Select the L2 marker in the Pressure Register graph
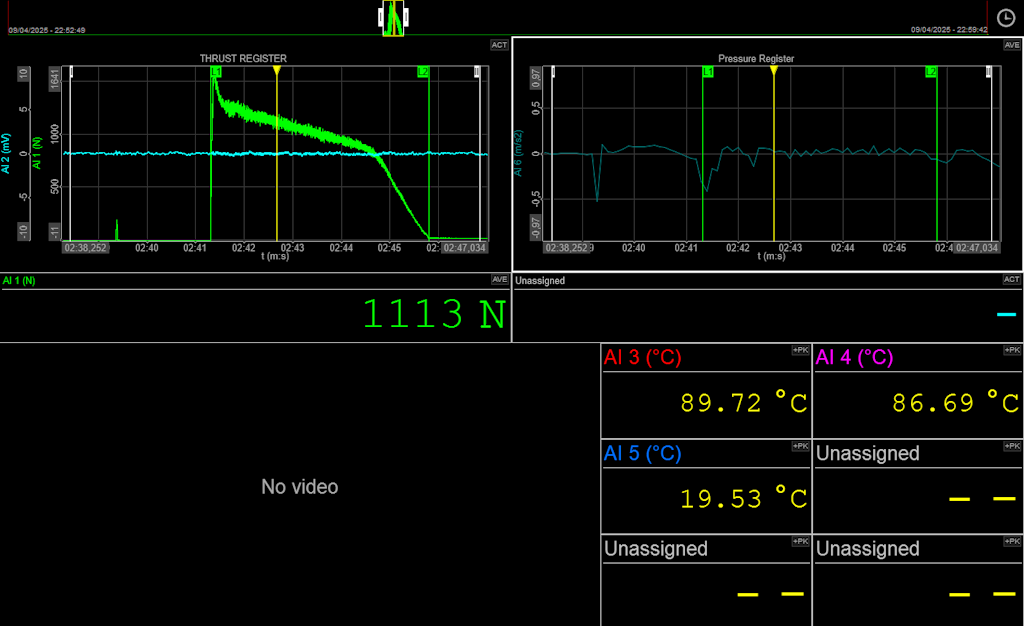This screenshot has width=1024, height=626. [931, 72]
